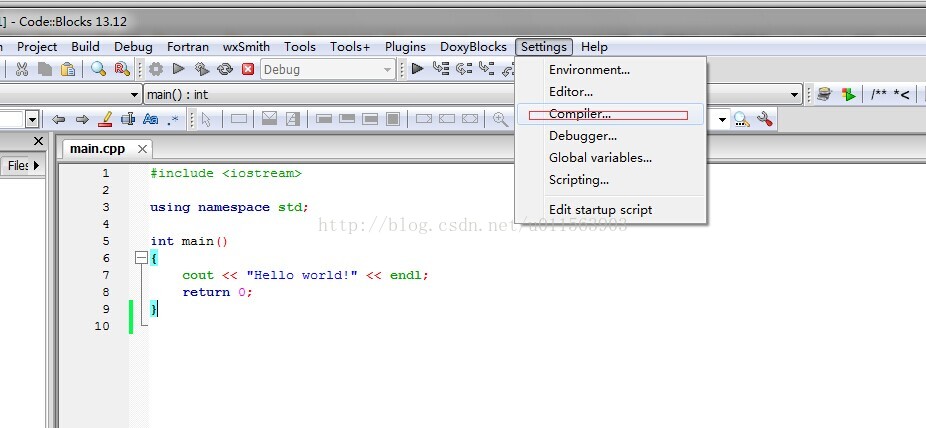Click the Step into debug icon
This screenshot has width=926, height=428.
pos(487,68)
